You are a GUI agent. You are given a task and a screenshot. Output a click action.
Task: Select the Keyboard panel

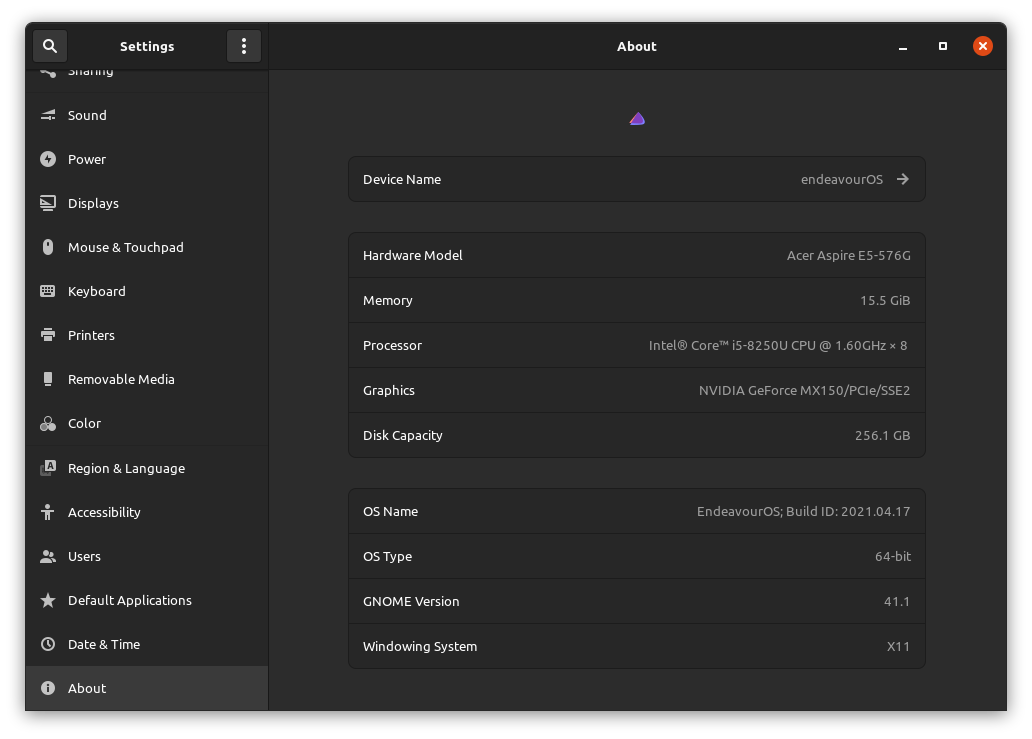click(x=147, y=292)
